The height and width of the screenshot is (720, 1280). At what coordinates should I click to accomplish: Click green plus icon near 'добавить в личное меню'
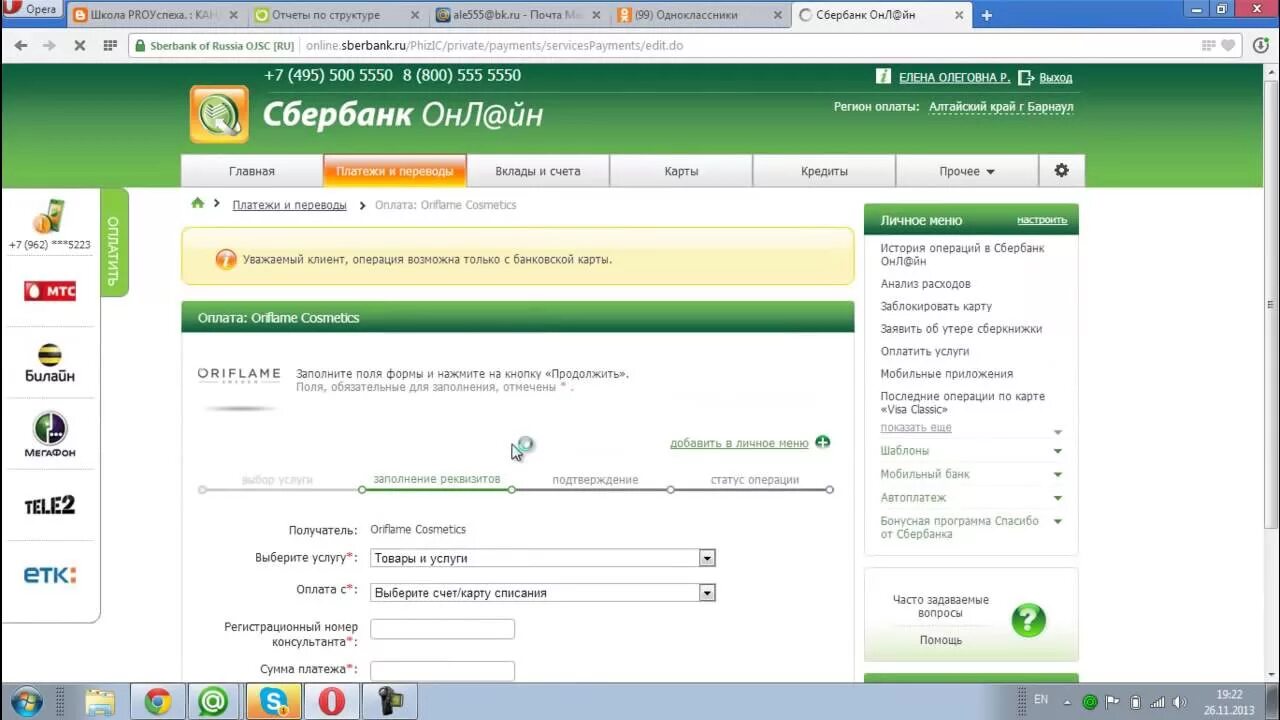coord(823,442)
